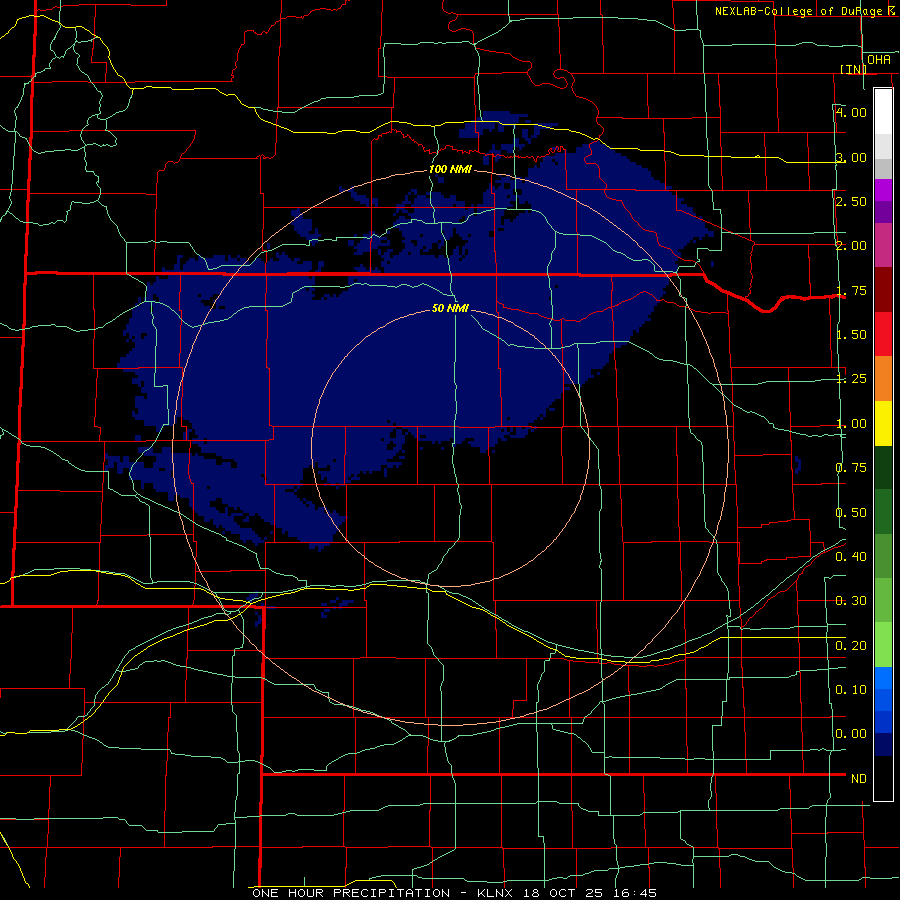The width and height of the screenshot is (900, 900).
Task: Click the 50 NMI range ring label
Action: 450,309
